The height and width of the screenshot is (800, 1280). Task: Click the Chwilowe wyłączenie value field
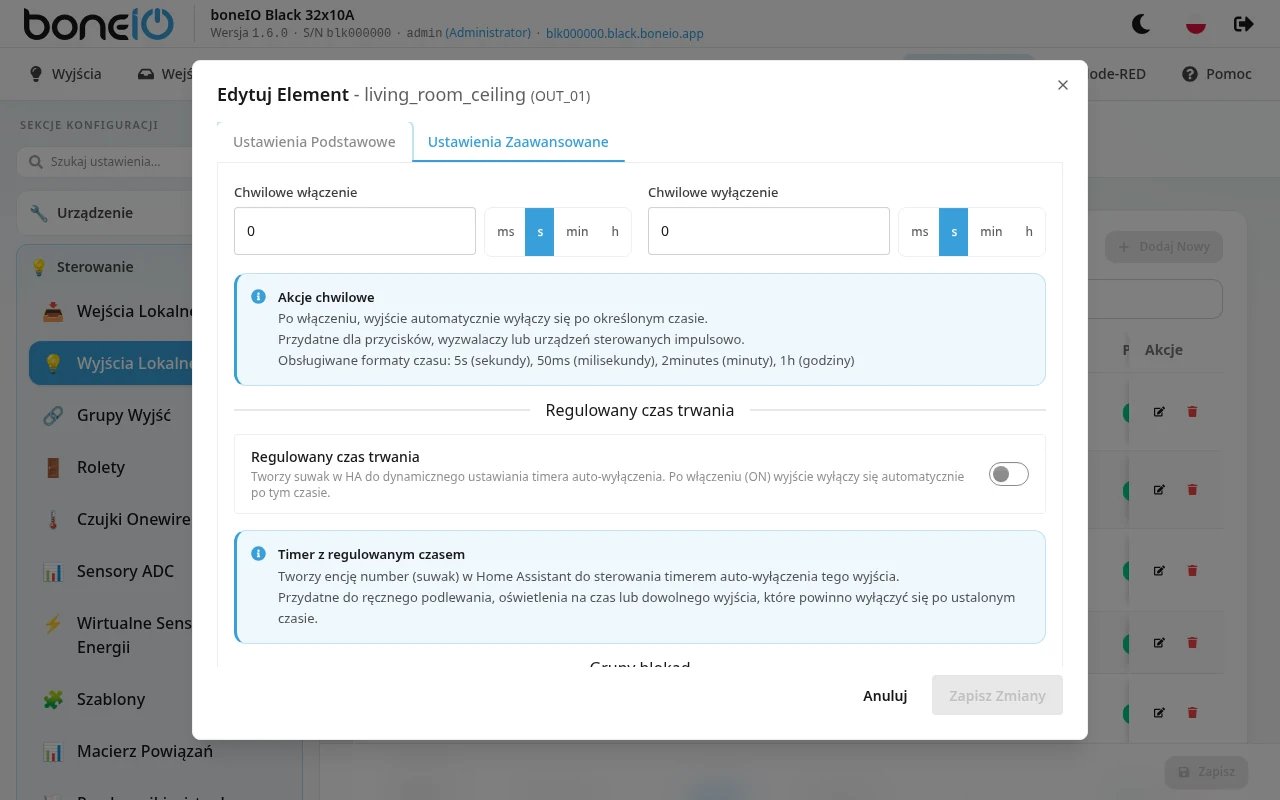coord(769,231)
